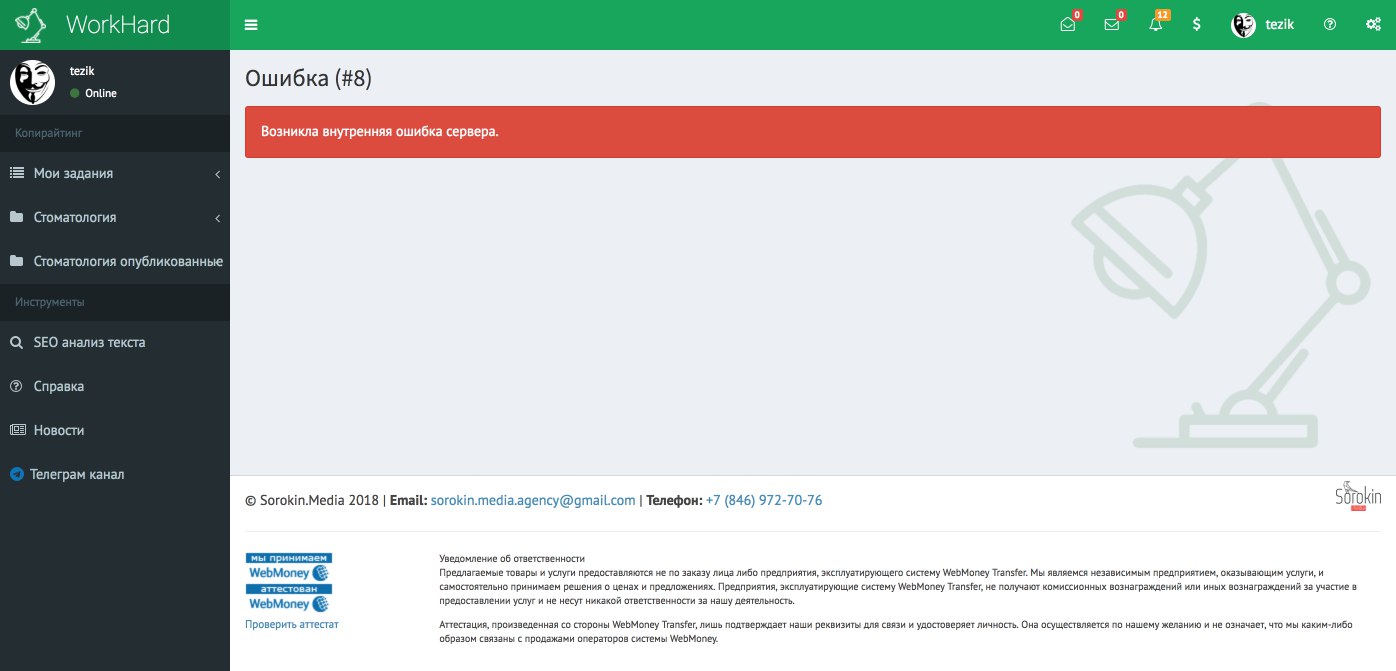Click the Уведомление об ответственности heading
The width and height of the screenshot is (1396, 671).
[x=512, y=558]
